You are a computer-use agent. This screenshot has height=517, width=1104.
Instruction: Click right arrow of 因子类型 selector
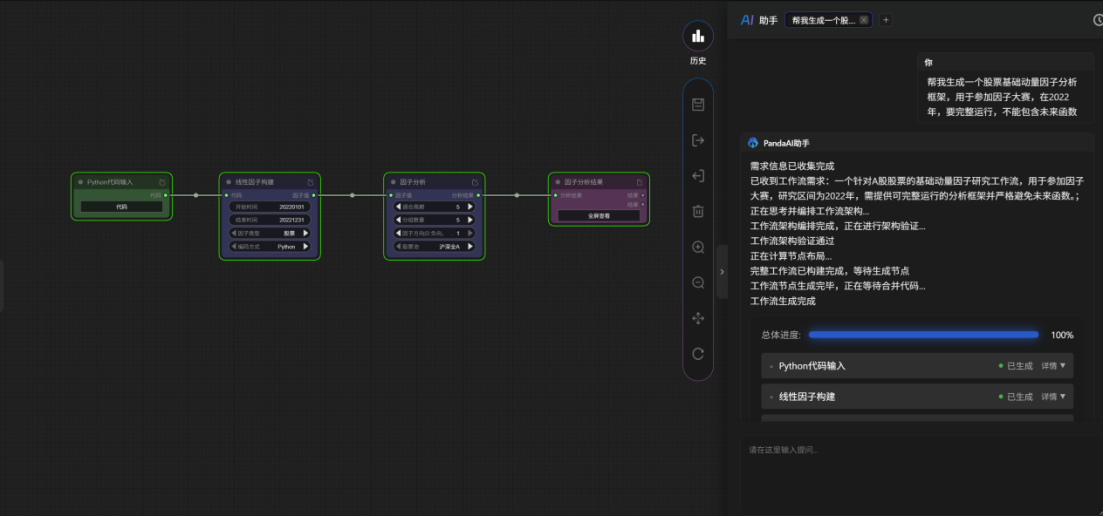pos(305,233)
